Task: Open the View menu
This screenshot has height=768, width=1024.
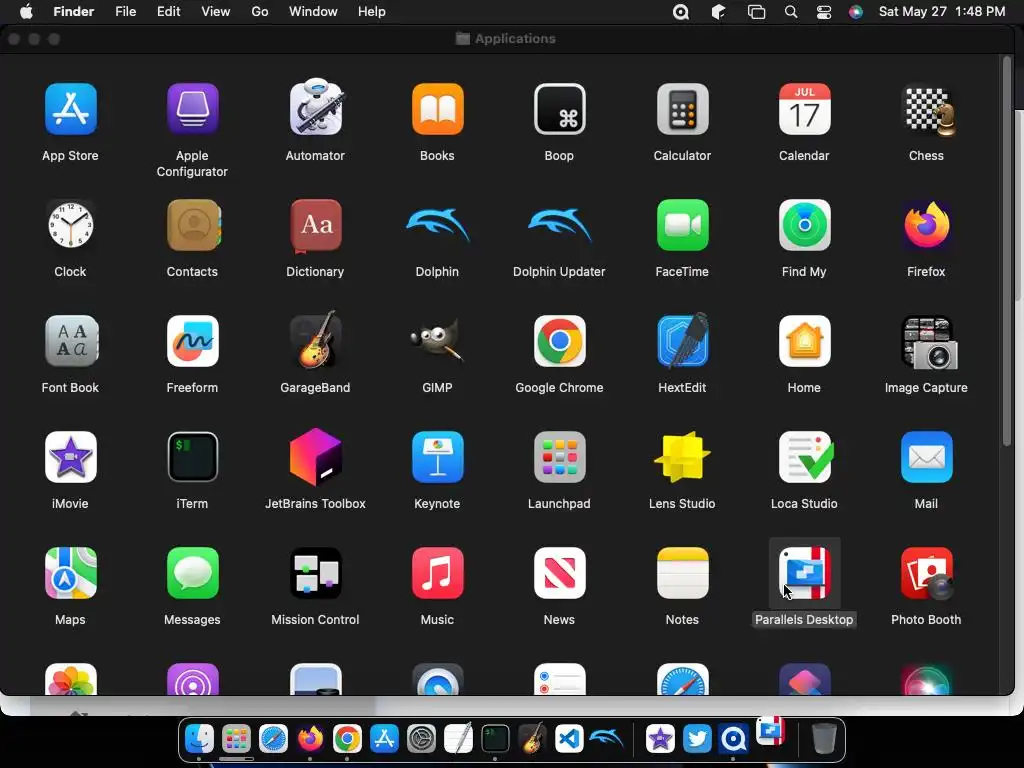Action: [216, 12]
